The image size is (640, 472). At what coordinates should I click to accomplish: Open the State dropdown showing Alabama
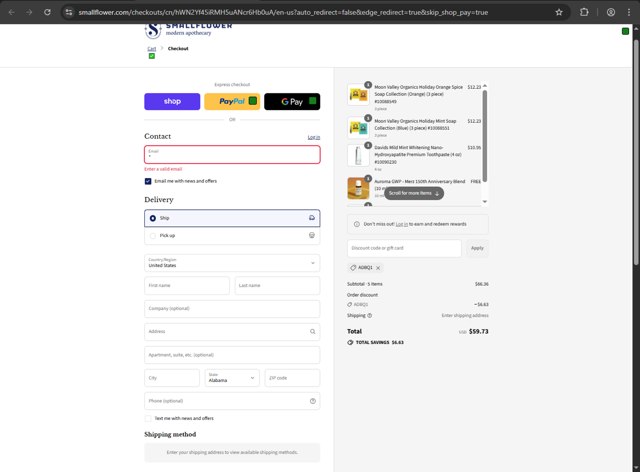(x=232, y=378)
